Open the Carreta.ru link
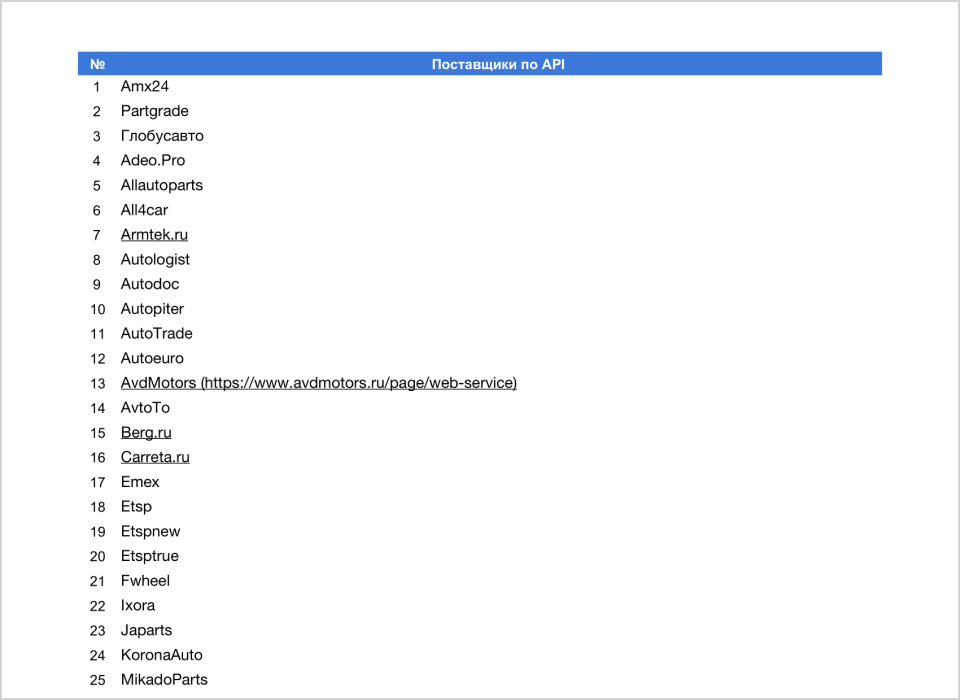Screen dimensions: 960x700 tap(155, 457)
